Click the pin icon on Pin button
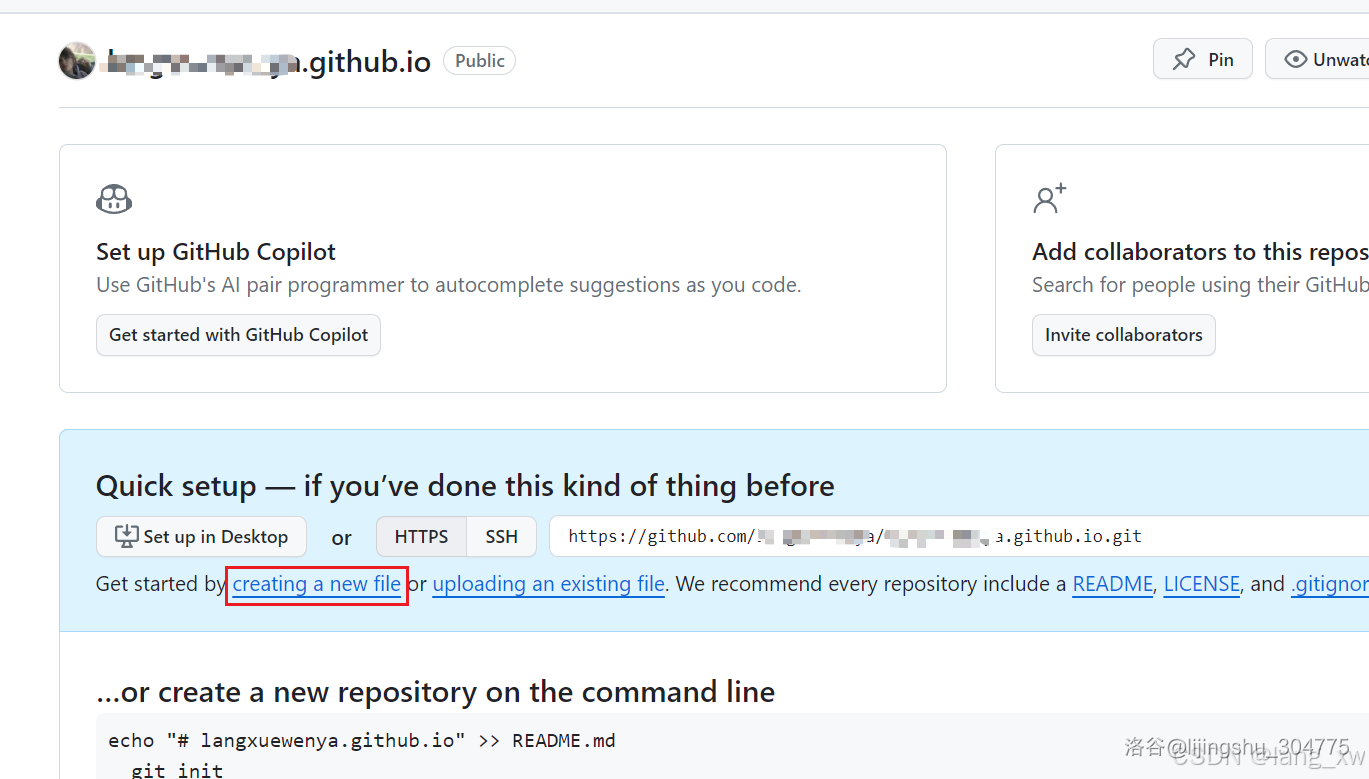1369x779 pixels. 1184,60
